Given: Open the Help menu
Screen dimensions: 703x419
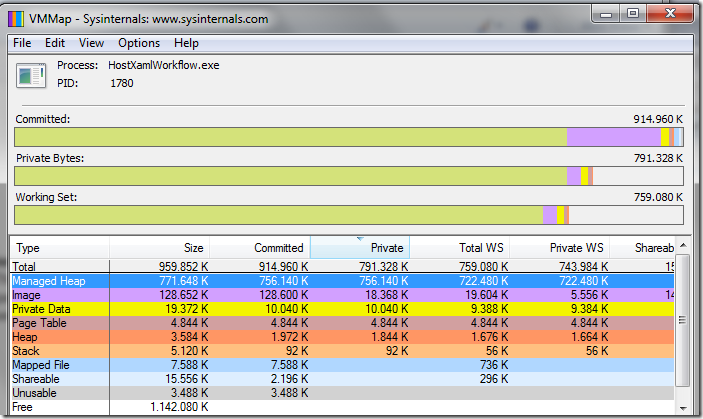Looking at the screenshot, I should [x=186, y=43].
